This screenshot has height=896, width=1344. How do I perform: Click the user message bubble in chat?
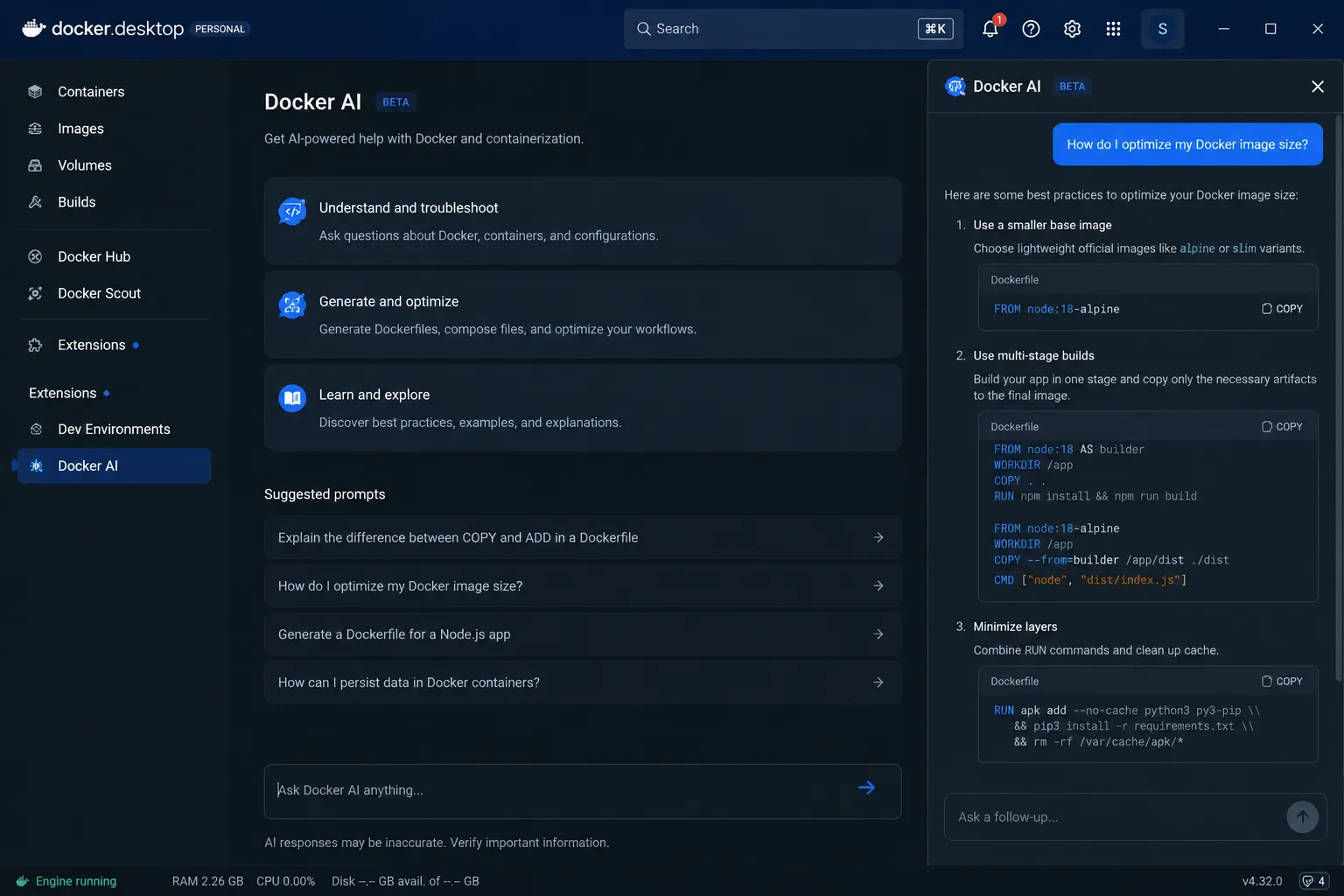click(x=1187, y=144)
